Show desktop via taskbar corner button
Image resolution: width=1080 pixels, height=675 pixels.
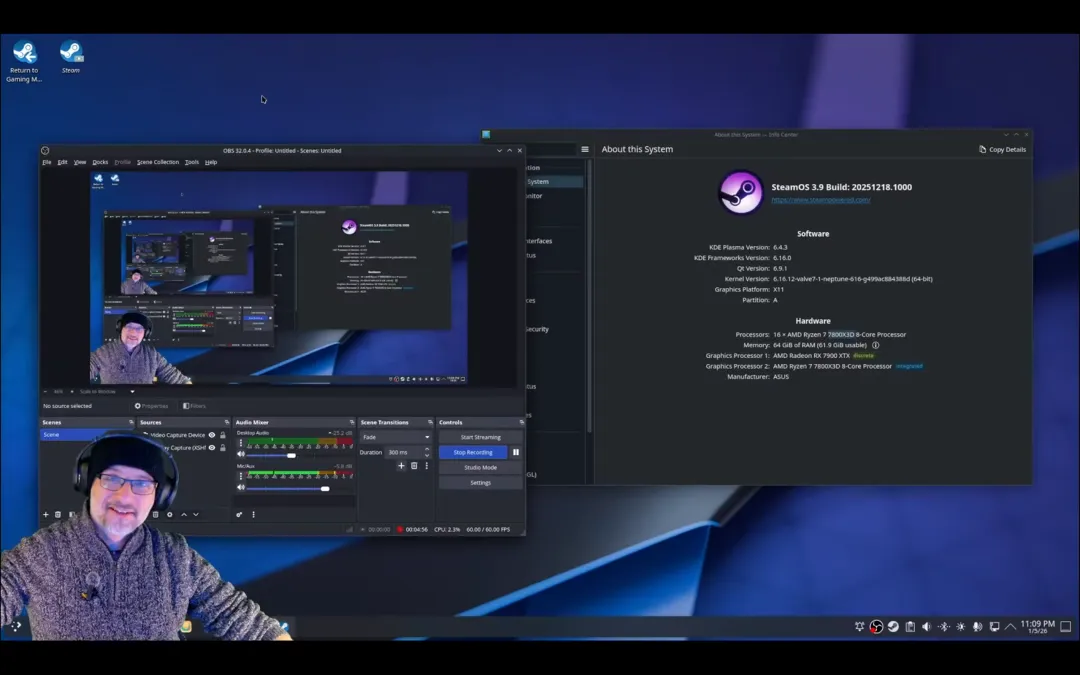click(1066, 626)
